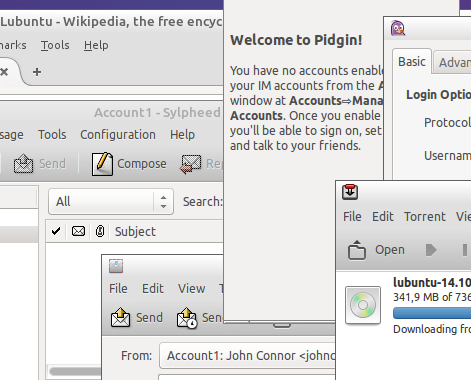Select the Basic tab in Pidgin account dialog
The height and width of the screenshot is (380, 471).
click(x=412, y=62)
